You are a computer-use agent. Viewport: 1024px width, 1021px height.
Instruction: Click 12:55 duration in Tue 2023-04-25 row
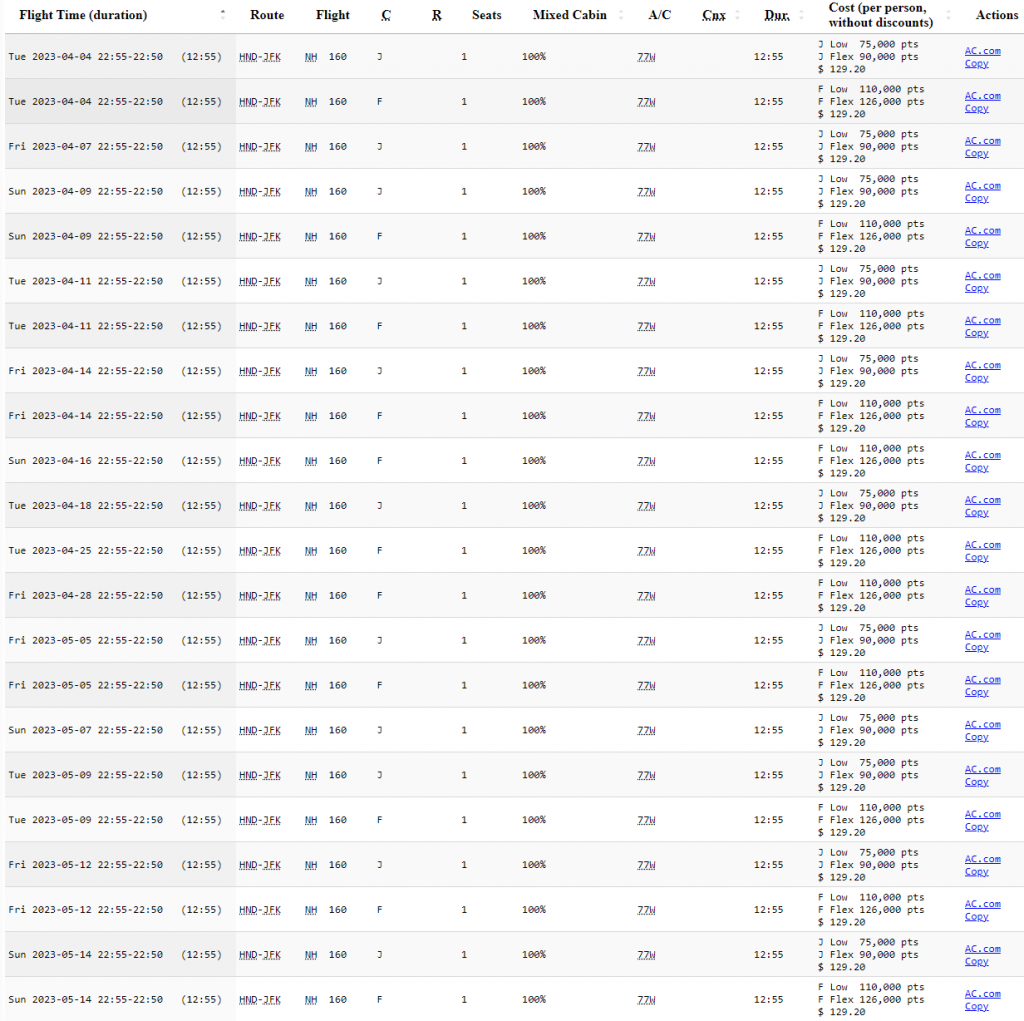[x=768, y=551]
